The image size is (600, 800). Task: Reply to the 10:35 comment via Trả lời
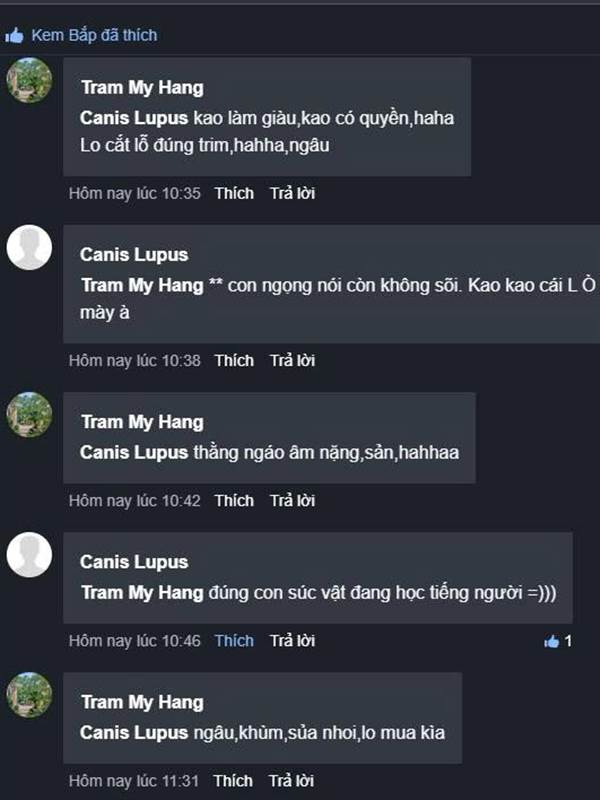click(292, 193)
